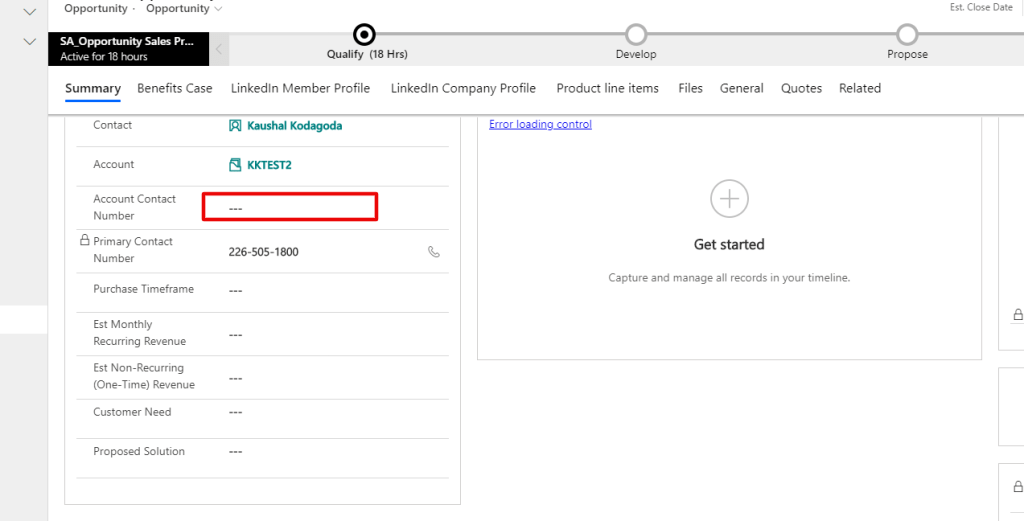Click the Account Contact Number field
The image size is (1024, 521).
pyautogui.click(x=290, y=207)
